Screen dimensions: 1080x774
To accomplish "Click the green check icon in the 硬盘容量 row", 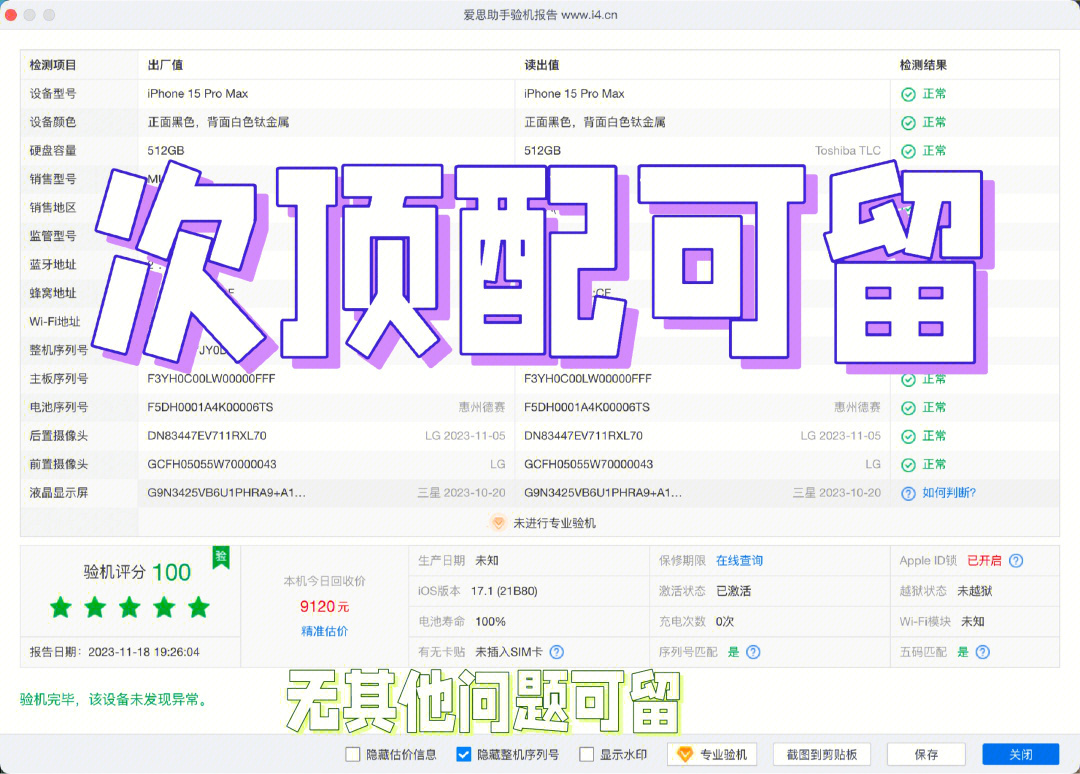I will (x=908, y=151).
